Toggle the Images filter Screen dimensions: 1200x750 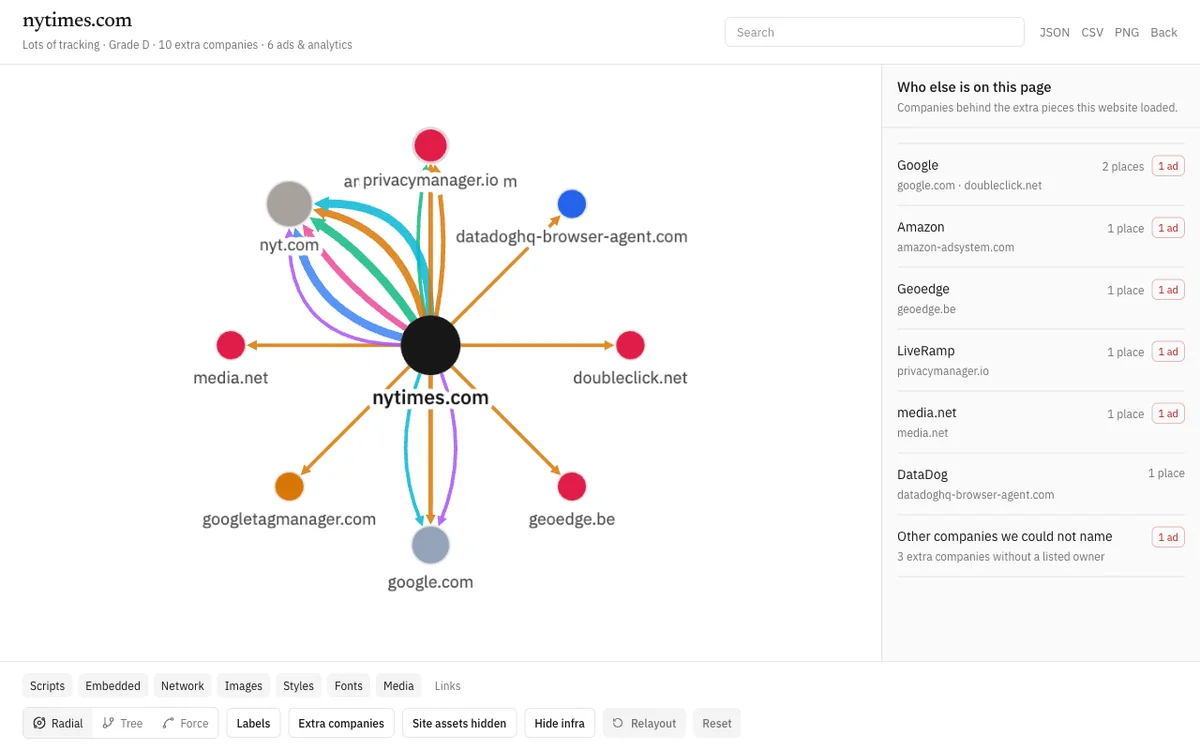243,686
